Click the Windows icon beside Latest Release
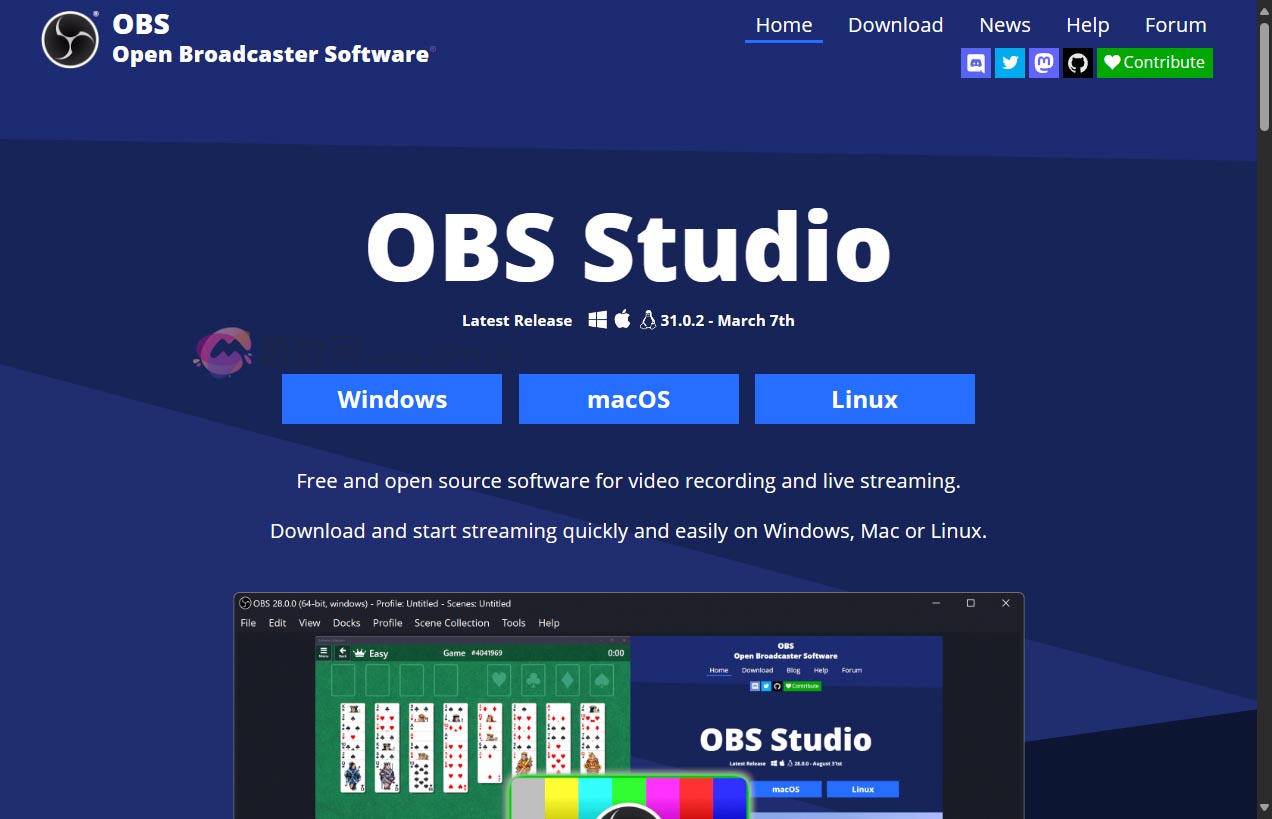The image size is (1272, 819). click(598, 319)
